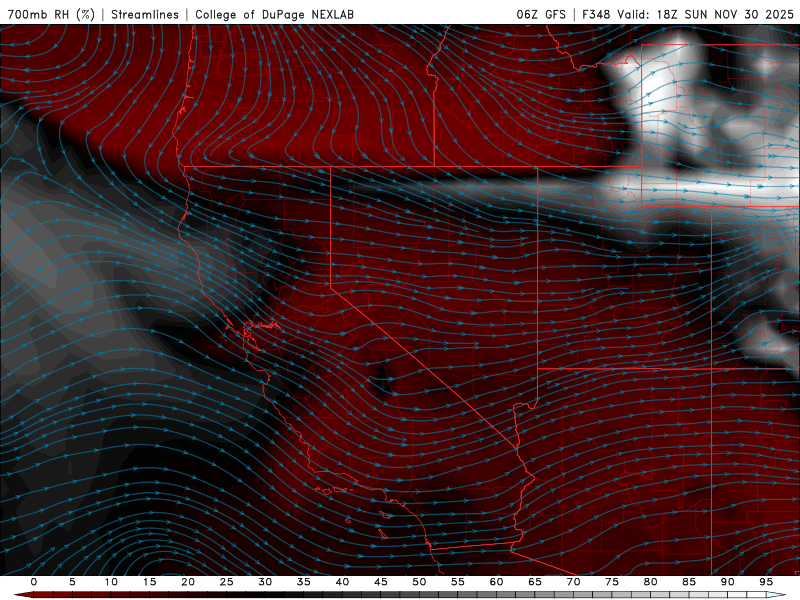
Task: Select the "40" legend value
Action: click(342, 582)
